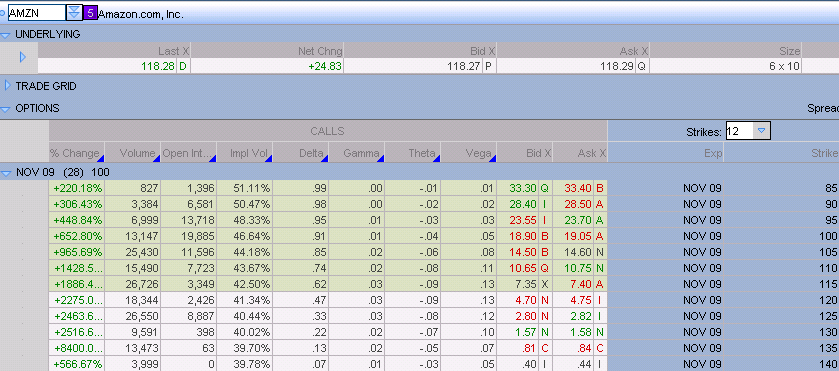This screenshot has height=371, width=839.
Task: Open the Strikes count dropdown
Action: pyautogui.click(x=761, y=131)
